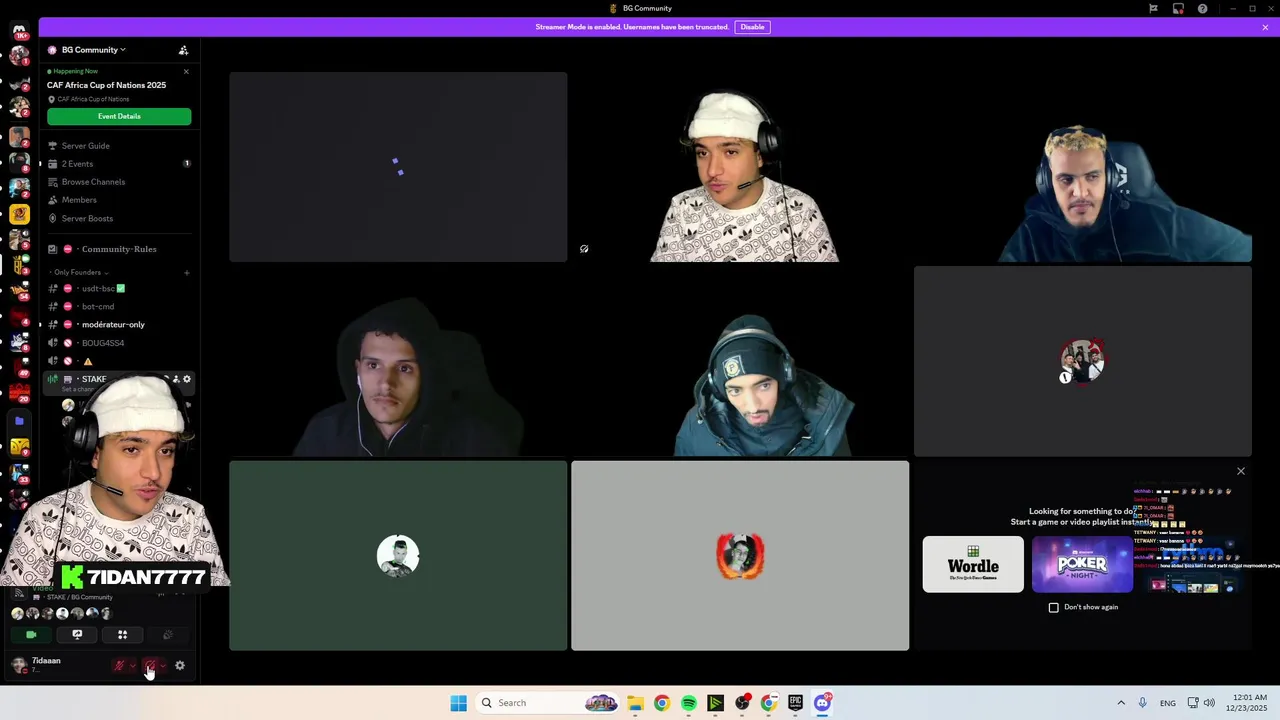Image resolution: width=1280 pixels, height=720 pixels.
Task: Open the yellow-orange server icon in sidebar
Action: [x=19, y=214]
